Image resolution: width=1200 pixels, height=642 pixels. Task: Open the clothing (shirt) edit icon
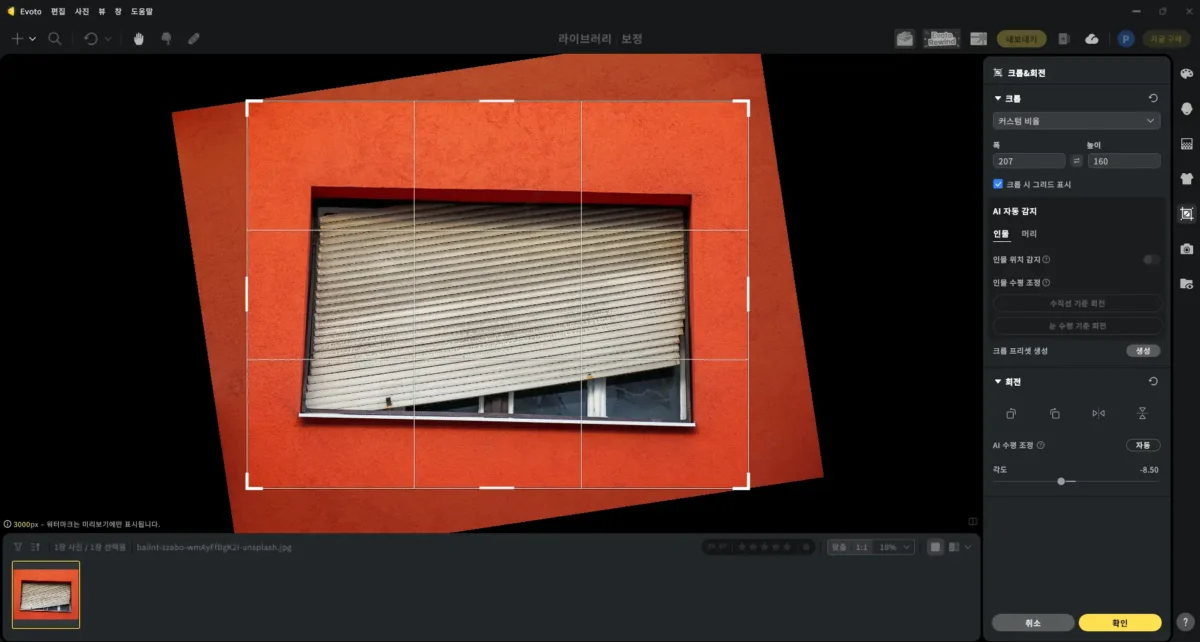(1187, 179)
